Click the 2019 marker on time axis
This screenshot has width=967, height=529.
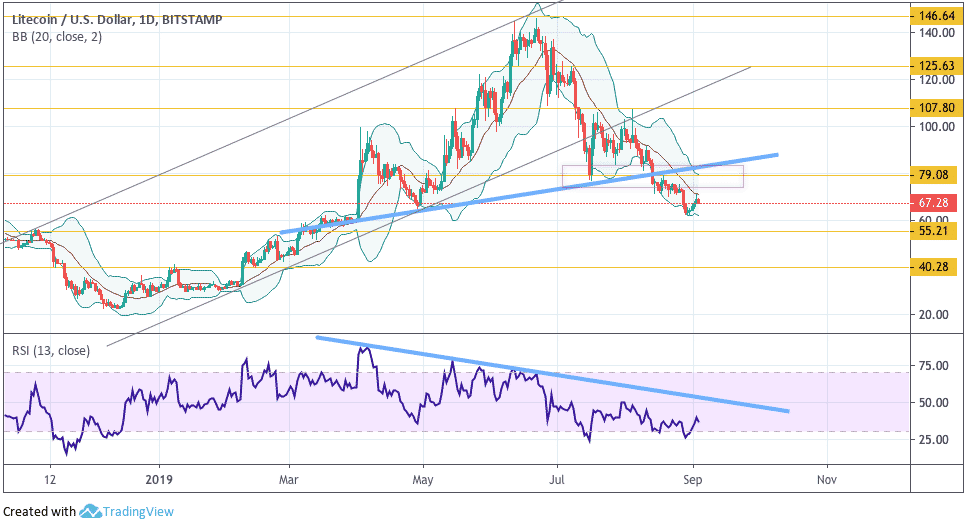click(x=159, y=479)
